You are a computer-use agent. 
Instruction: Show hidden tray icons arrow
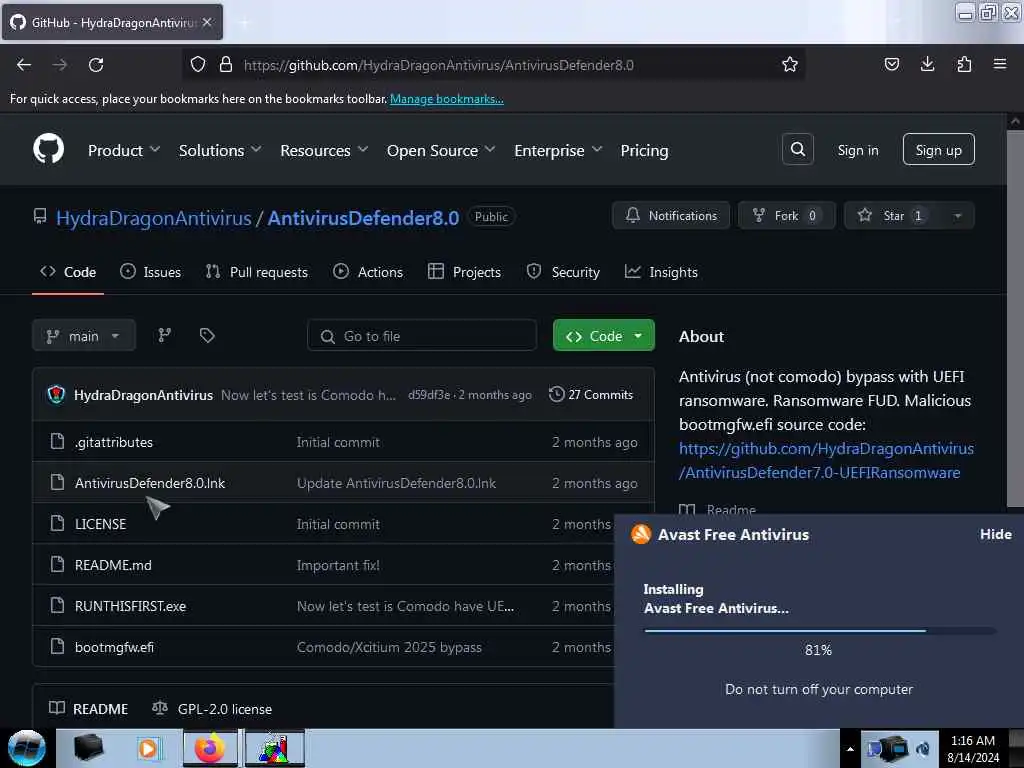850,748
